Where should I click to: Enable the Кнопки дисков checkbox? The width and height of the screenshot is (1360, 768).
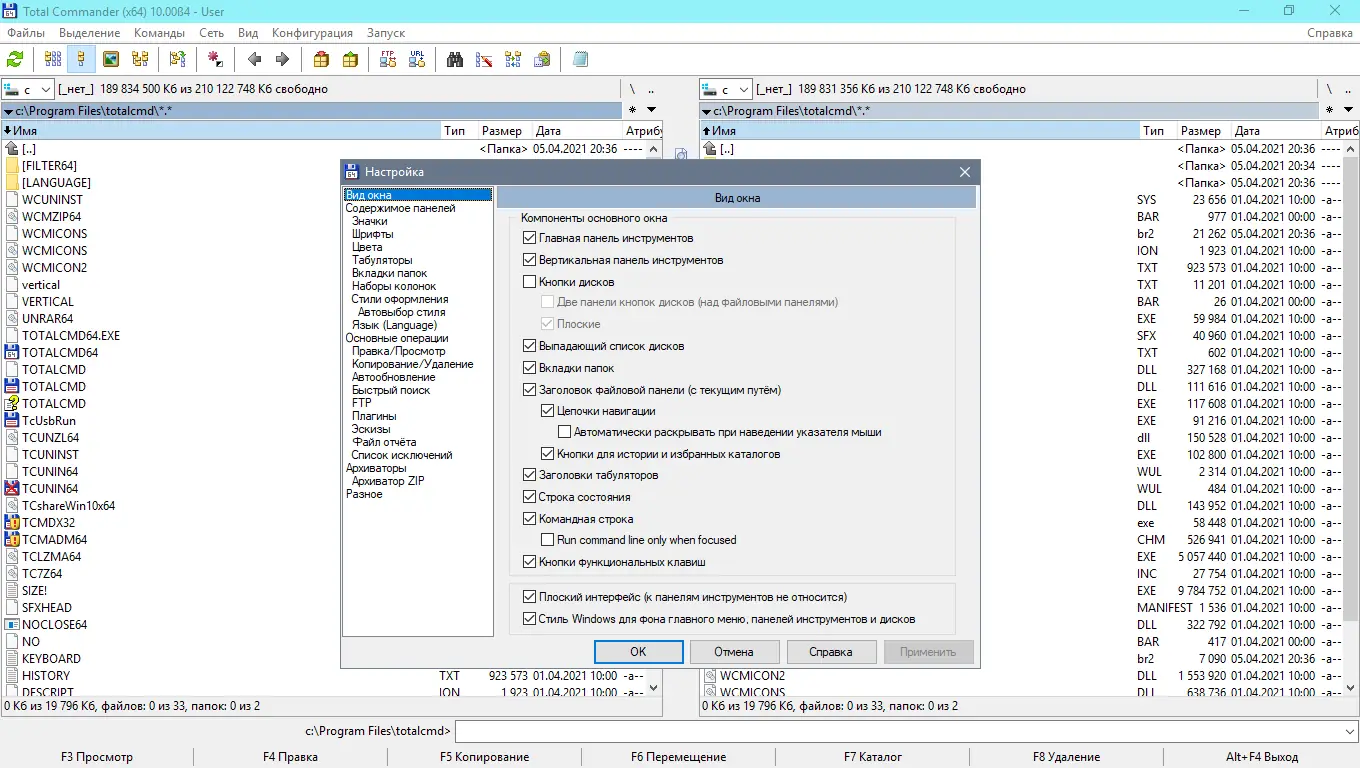529,281
